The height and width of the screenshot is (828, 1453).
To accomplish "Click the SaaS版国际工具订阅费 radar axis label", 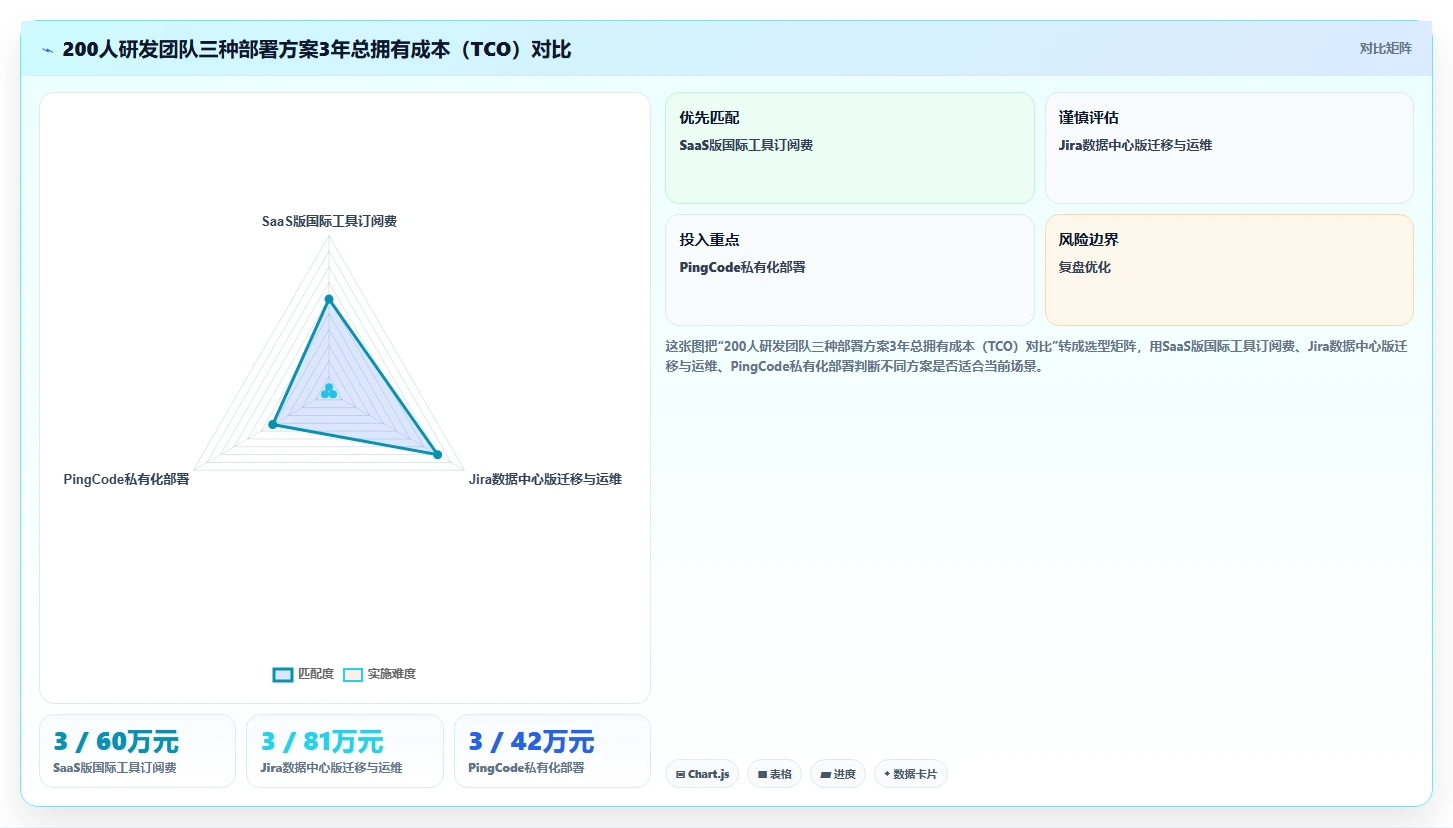I will (x=329, y=221).
